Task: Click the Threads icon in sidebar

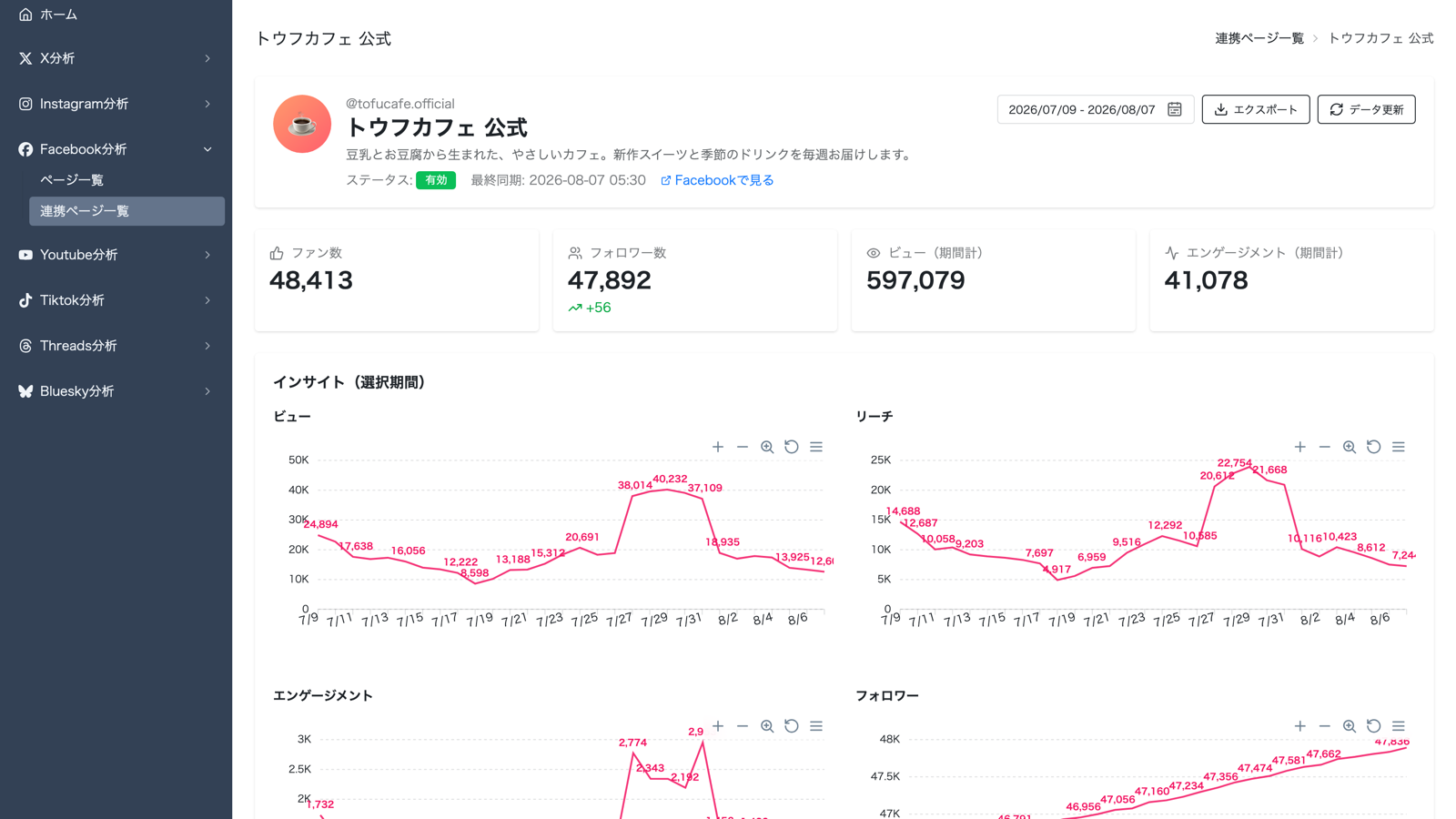Action: pos(25,346)
